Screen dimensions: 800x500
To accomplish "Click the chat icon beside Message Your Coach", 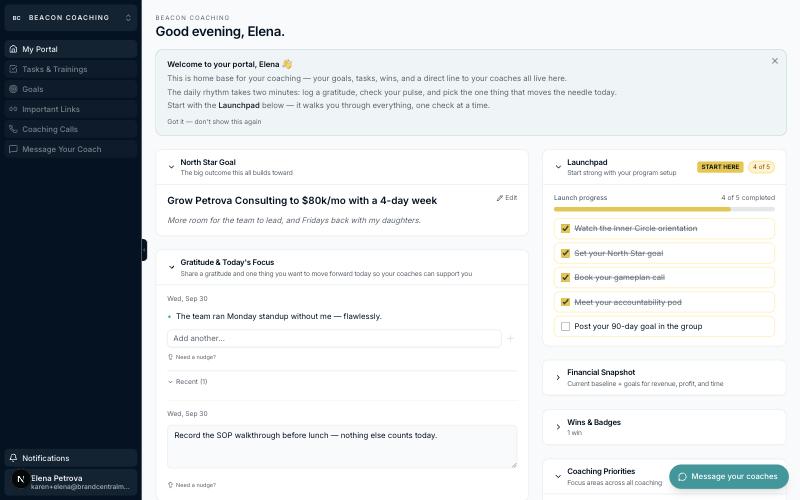I will (x=13, y=149).
